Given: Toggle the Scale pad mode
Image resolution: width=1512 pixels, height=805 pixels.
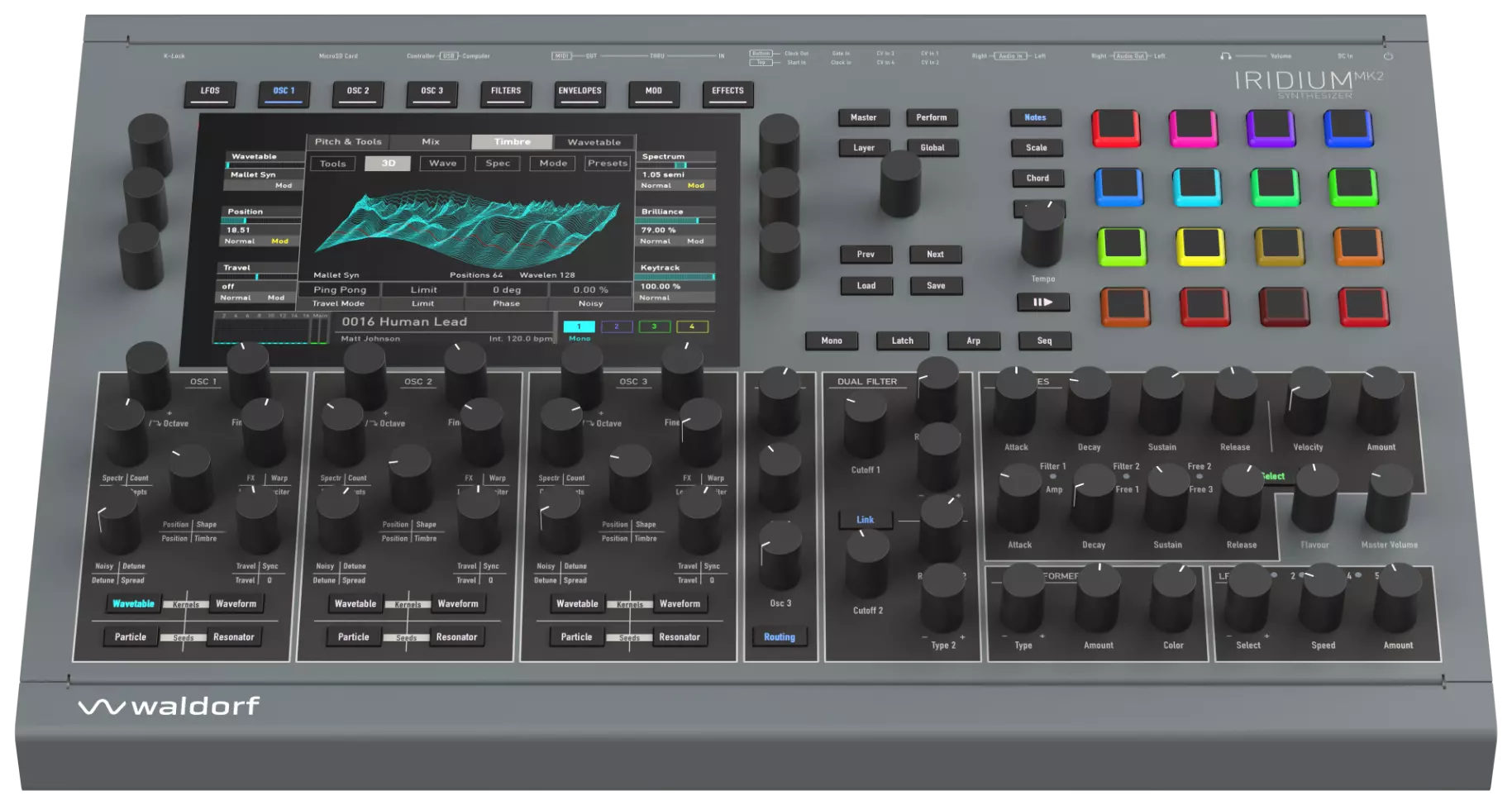Looking at the screenshot, I should point(1037,148).
